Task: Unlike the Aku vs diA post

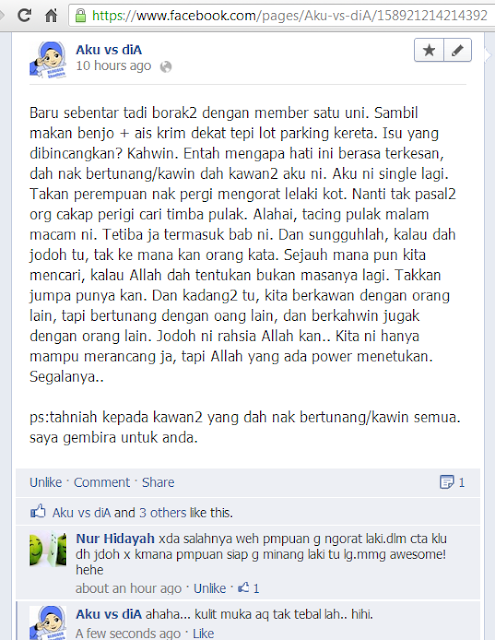Action: [x=45, y=482]
